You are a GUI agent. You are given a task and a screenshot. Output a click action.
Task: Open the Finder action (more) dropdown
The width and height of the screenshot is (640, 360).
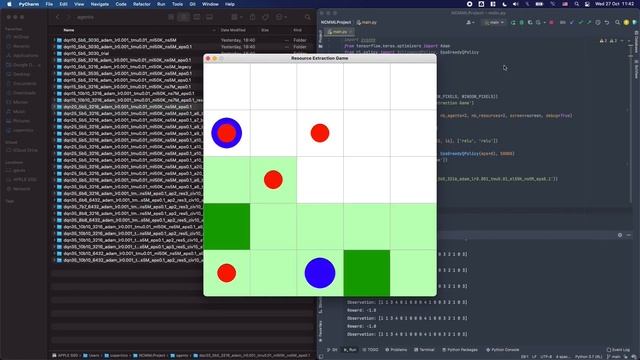[281, 17]
